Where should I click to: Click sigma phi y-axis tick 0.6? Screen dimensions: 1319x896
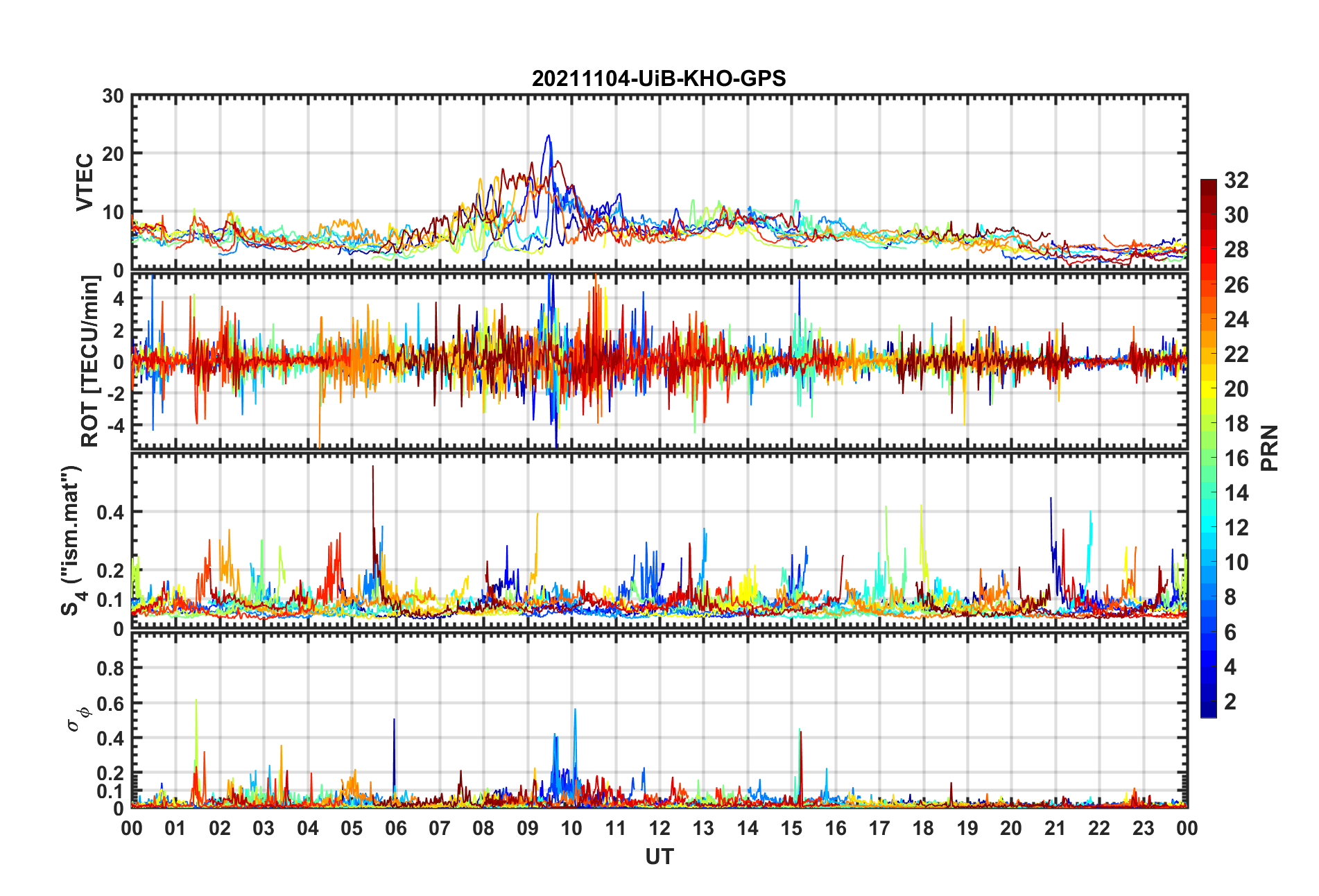(x=110, y=704)
